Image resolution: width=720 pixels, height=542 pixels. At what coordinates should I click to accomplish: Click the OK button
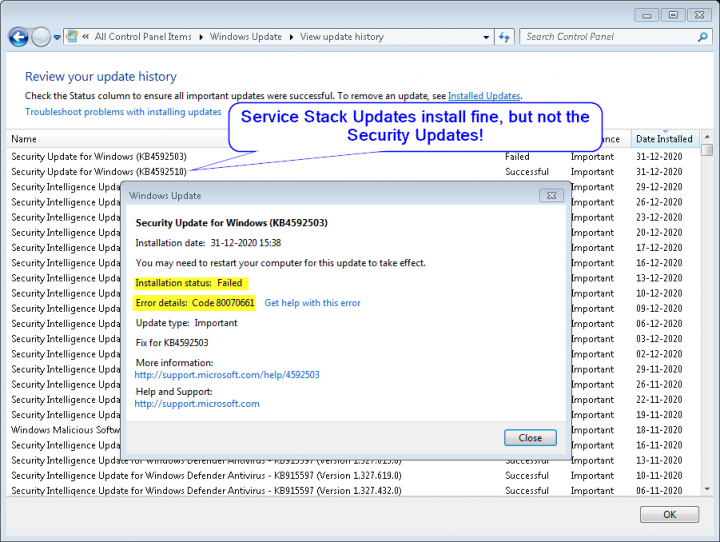669,514
